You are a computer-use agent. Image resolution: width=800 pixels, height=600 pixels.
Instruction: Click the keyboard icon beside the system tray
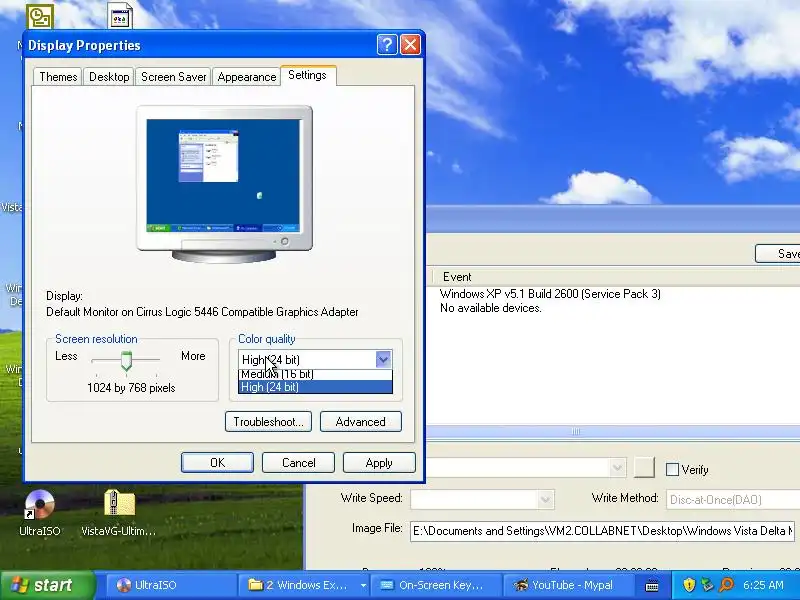[x=652, y=585]
